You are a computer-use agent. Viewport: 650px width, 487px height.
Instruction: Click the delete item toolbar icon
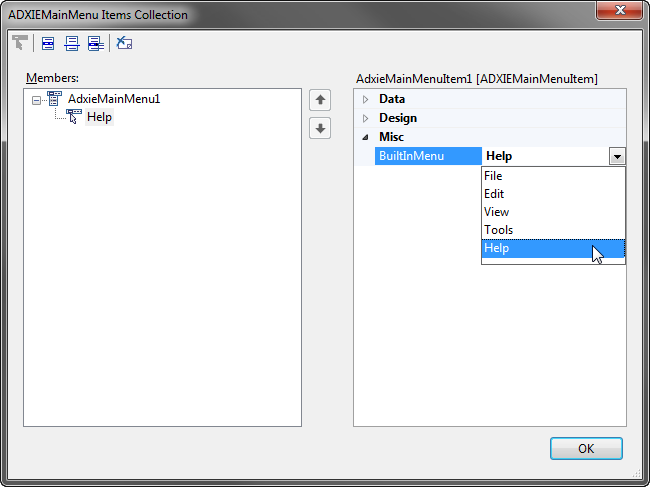(124, 43)
